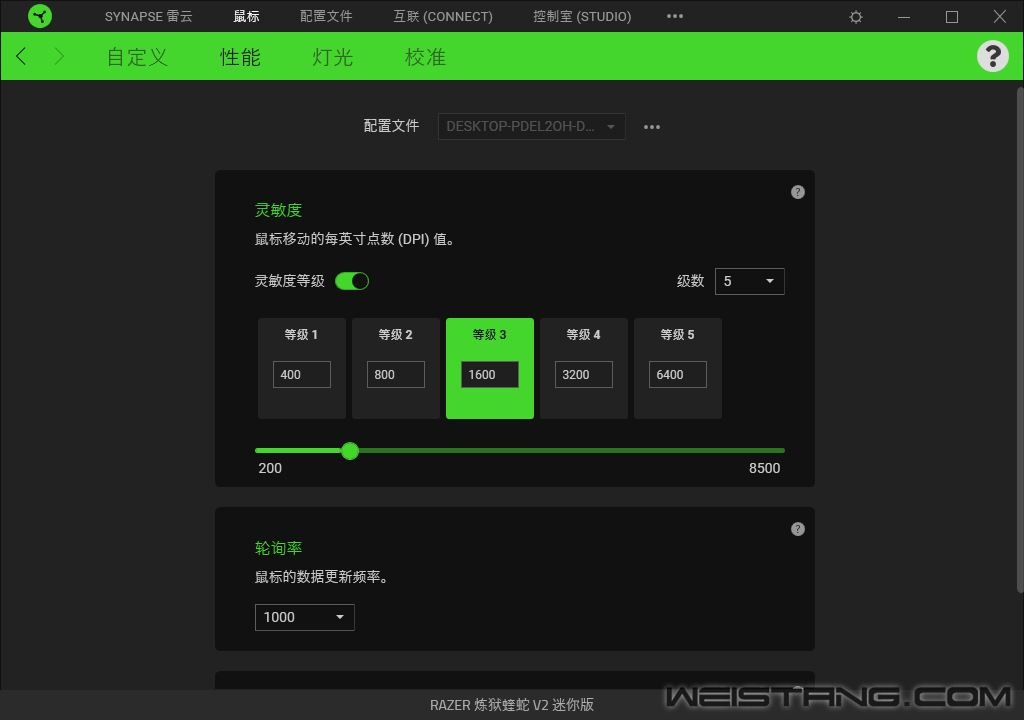The width and height of the screenshot is (1024, 720).
Task: Click the 3200 DPI input field
Action: click(584, 374)
